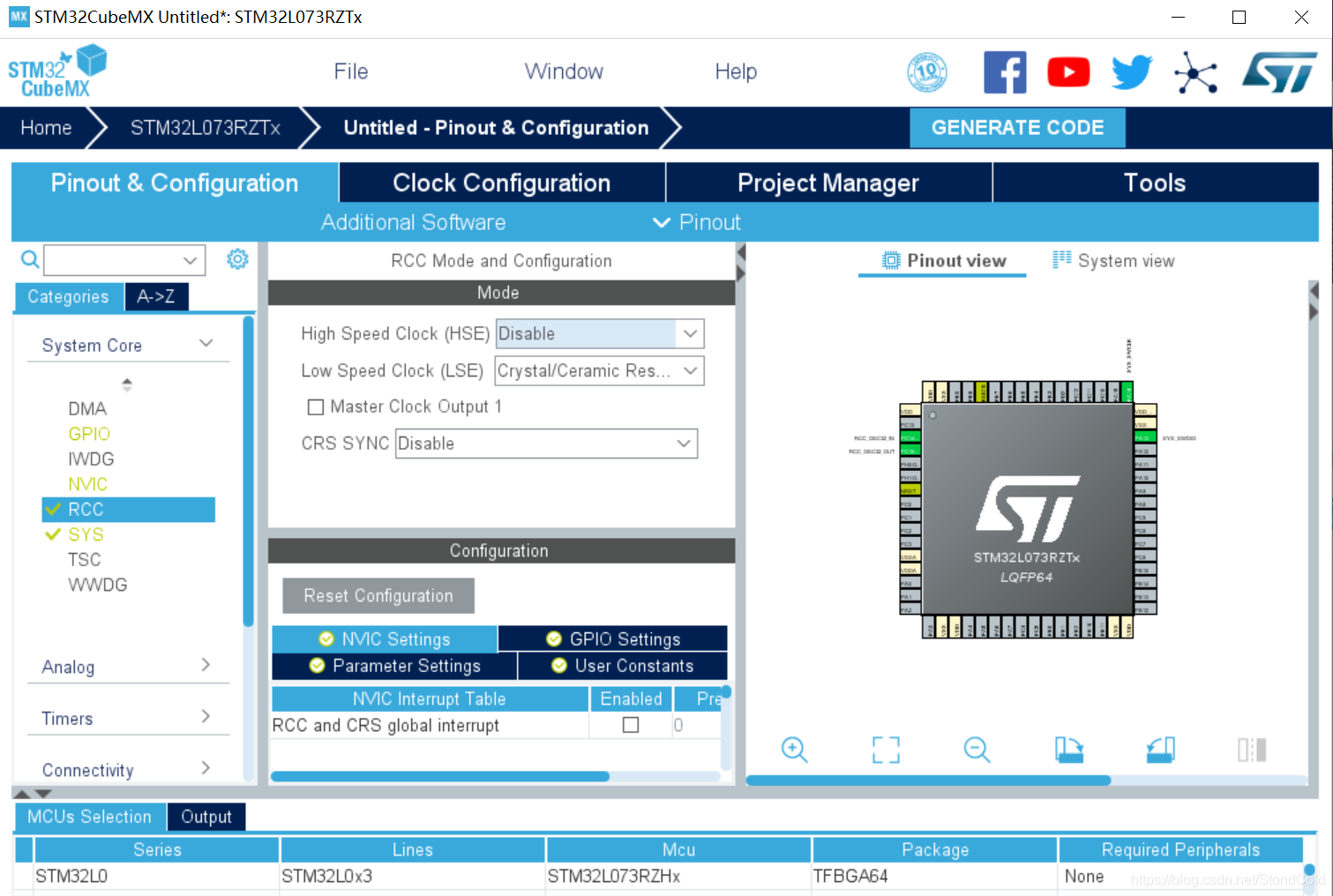Zoom out of the pinout view
The height and width of the screenshot is (896, 1333).
(x=977, y=750)
